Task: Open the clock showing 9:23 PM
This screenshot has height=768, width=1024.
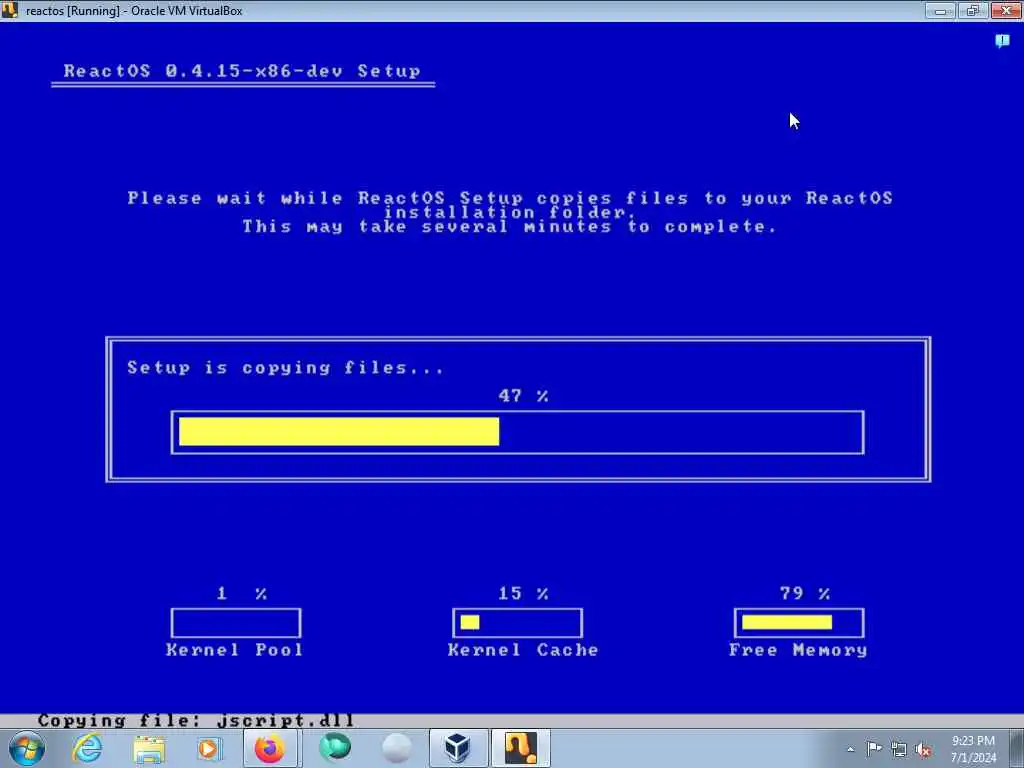Action: (973, 749)
